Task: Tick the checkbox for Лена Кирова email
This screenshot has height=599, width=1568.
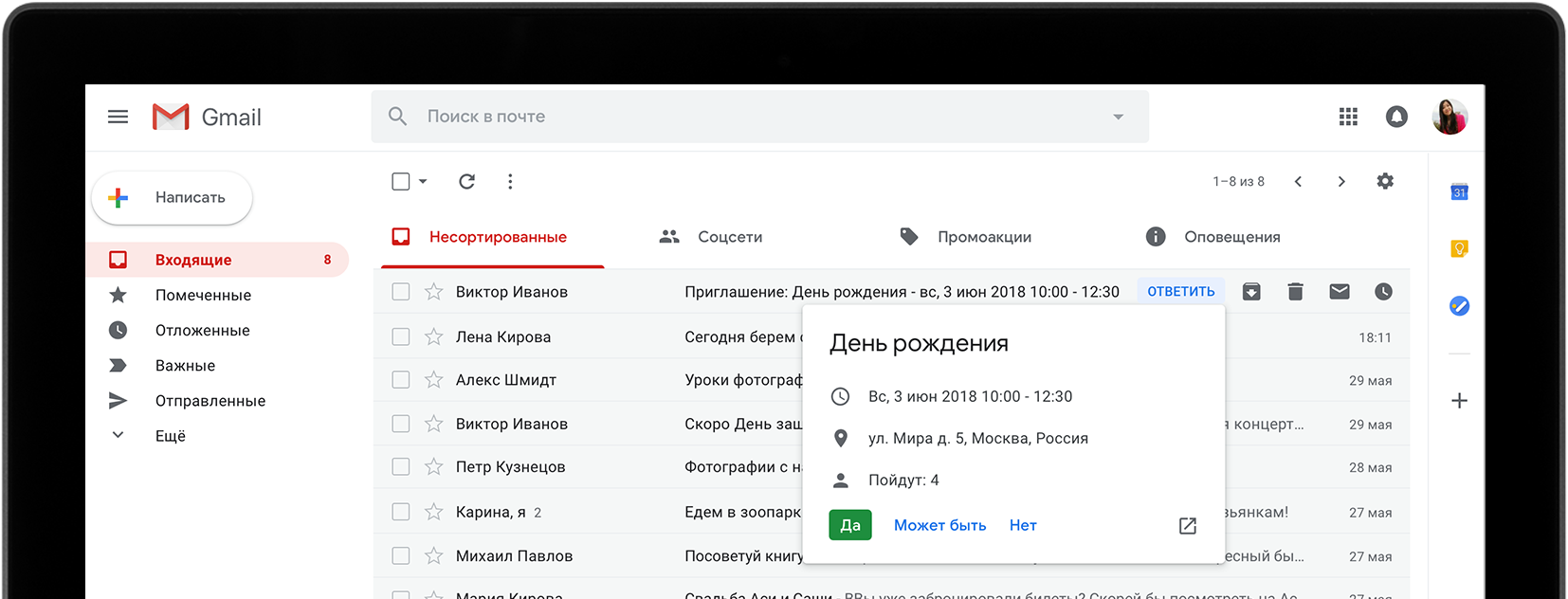Action: (401, 336)
